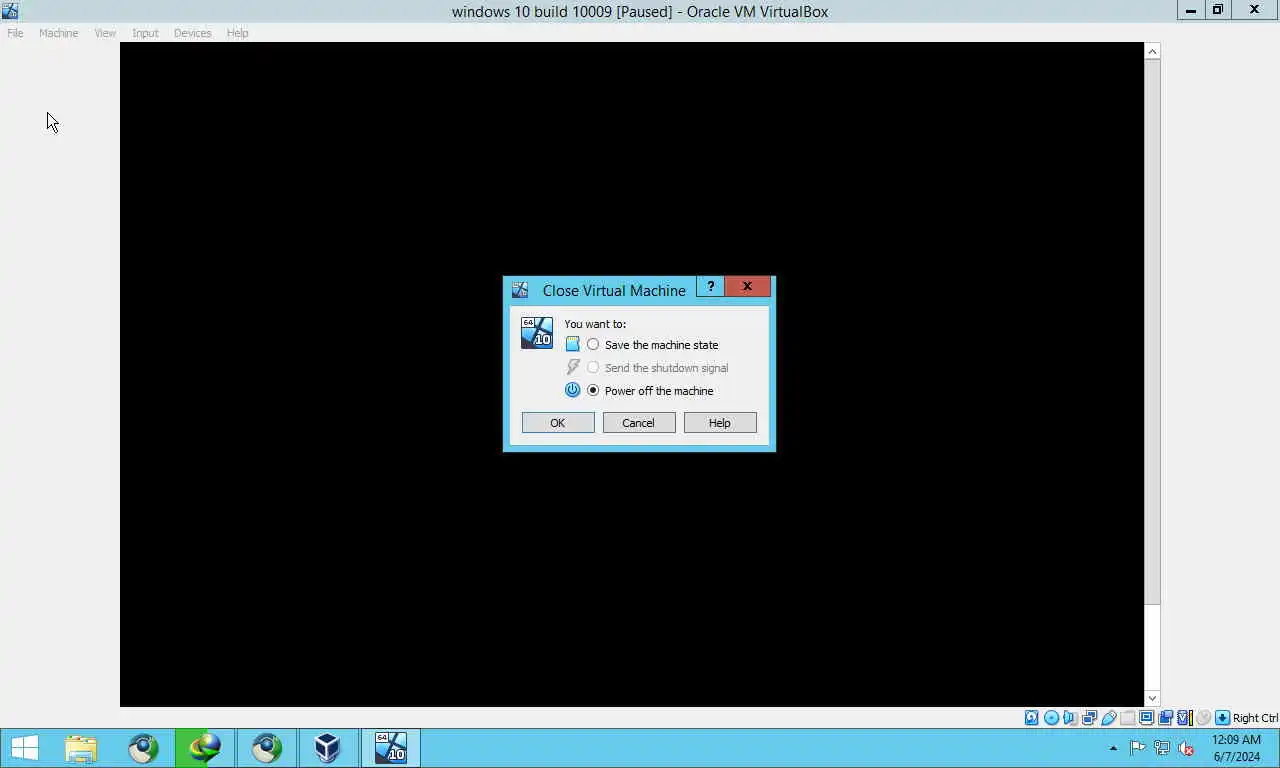Click the Power off the machine label
The height and width of the screenshot is (768, 1280).
tap(659, 391)
